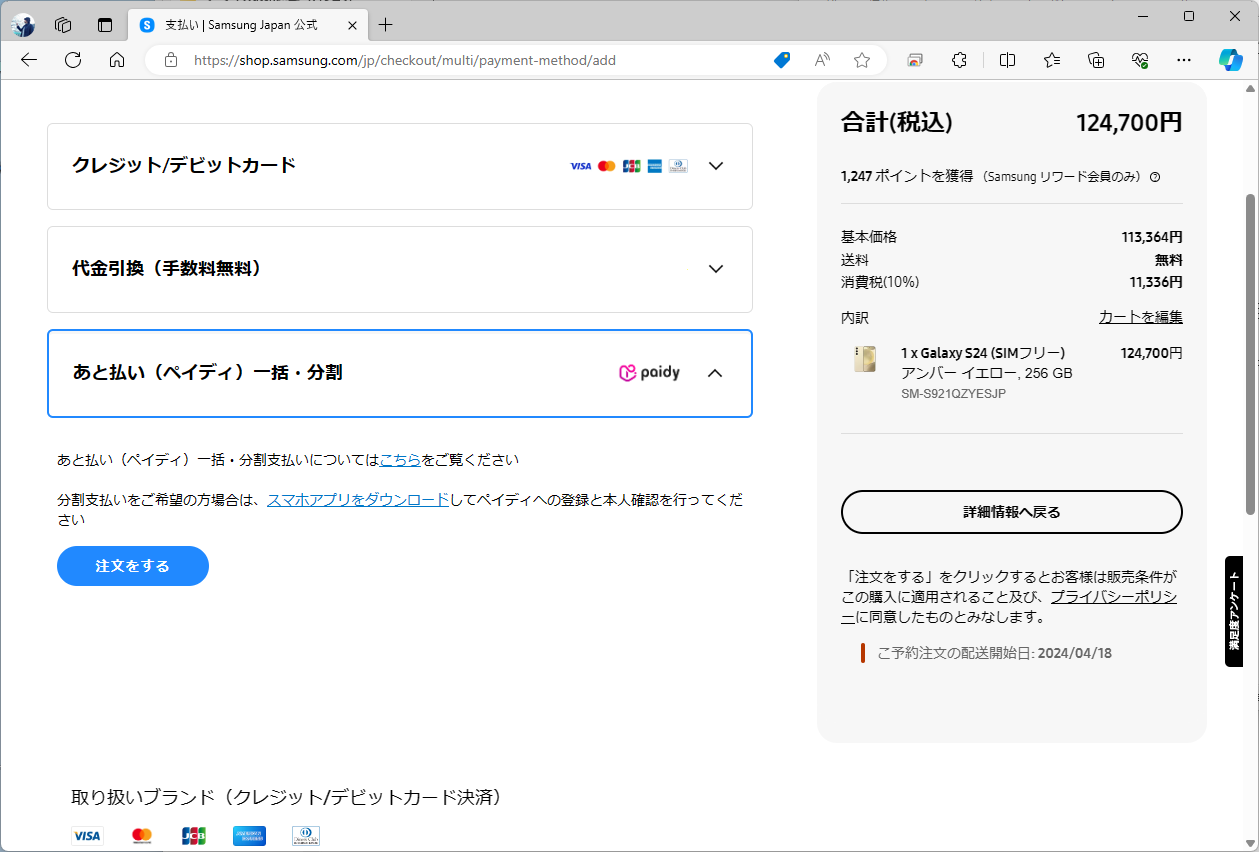Click スマホアプリをダウンロード link
Image resolution: width=1259 pixels, height=852 pixels.
tap(358, 499)
